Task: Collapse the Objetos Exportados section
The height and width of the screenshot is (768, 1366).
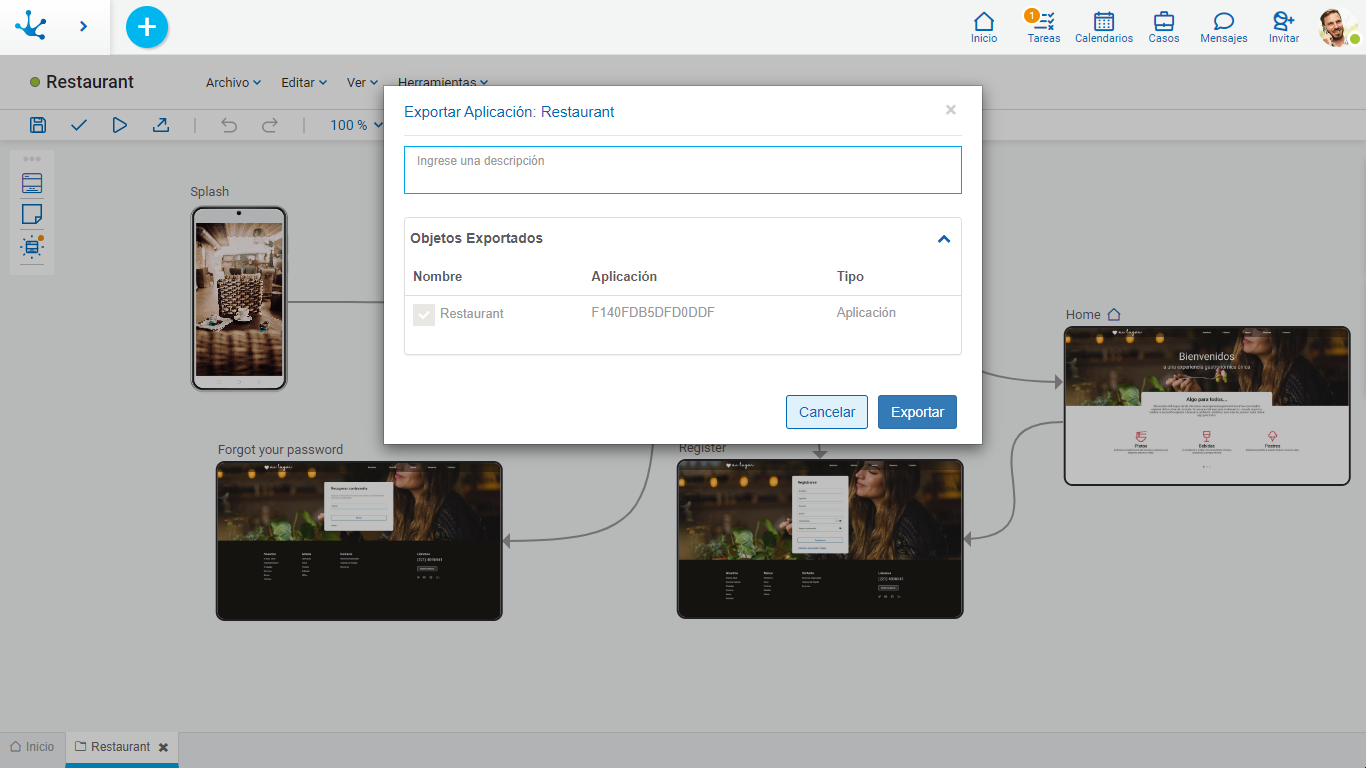Action: pyautogui.click(x=943, y=239)
